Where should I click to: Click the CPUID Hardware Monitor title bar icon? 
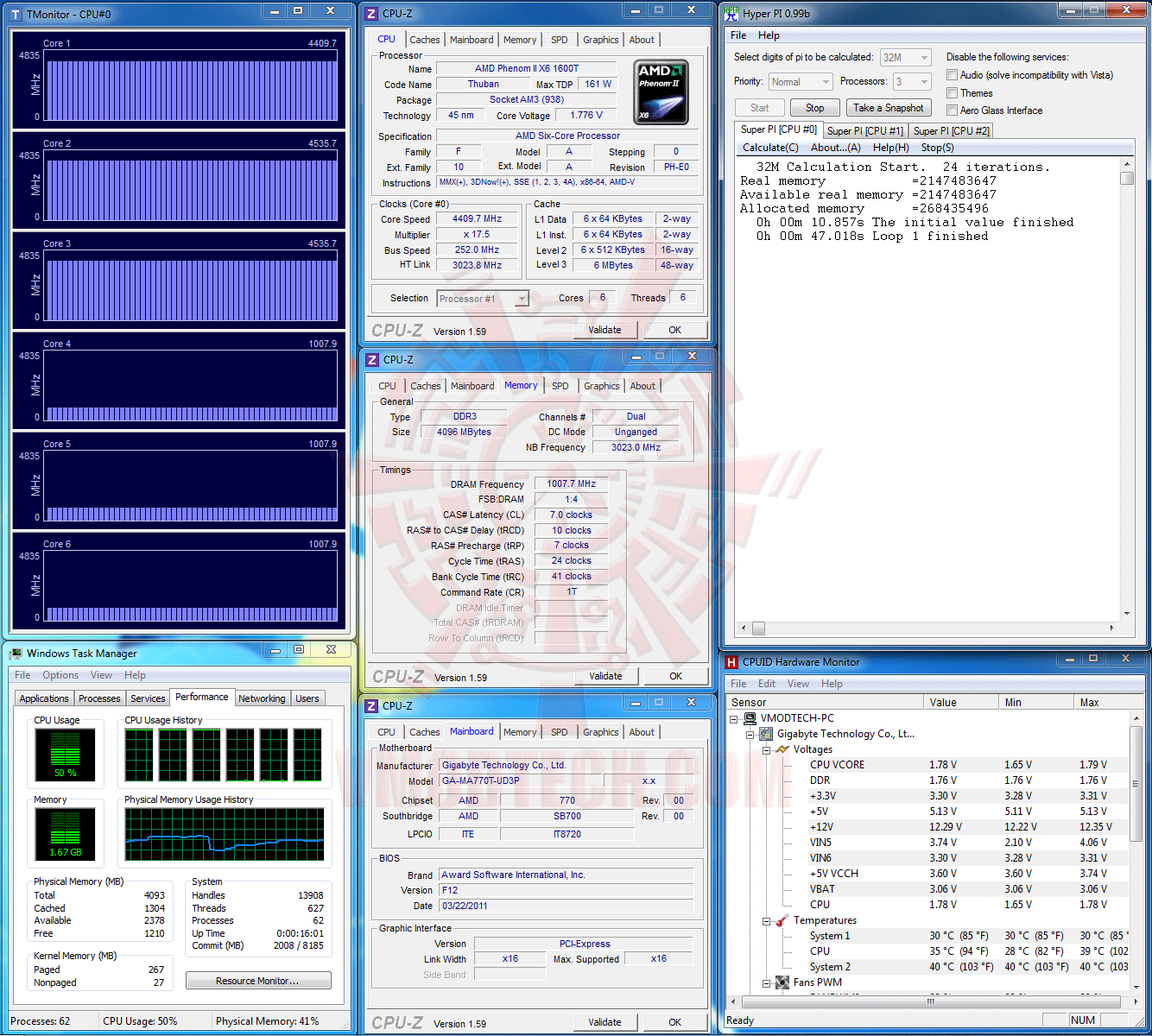731,662
